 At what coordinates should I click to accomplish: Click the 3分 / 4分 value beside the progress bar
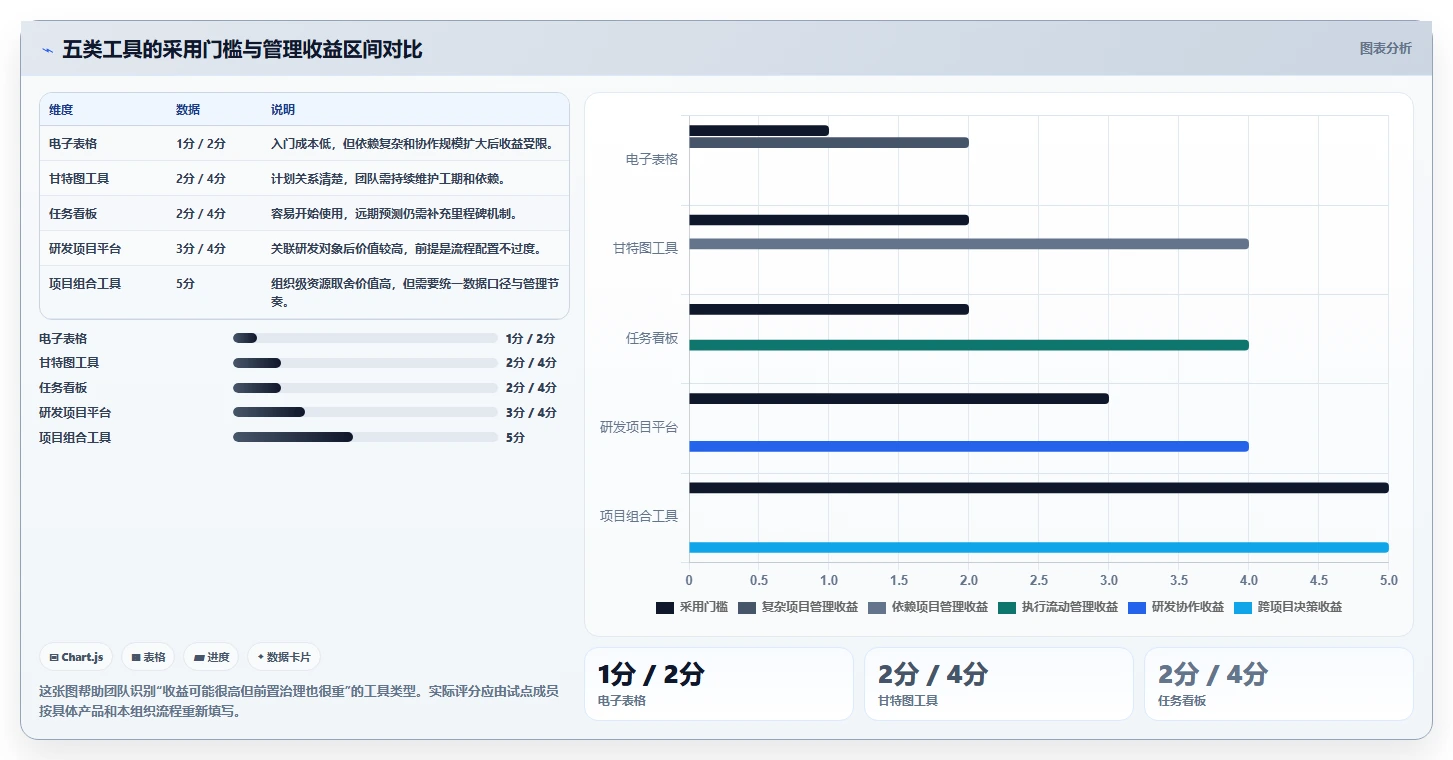pos(531,413)
